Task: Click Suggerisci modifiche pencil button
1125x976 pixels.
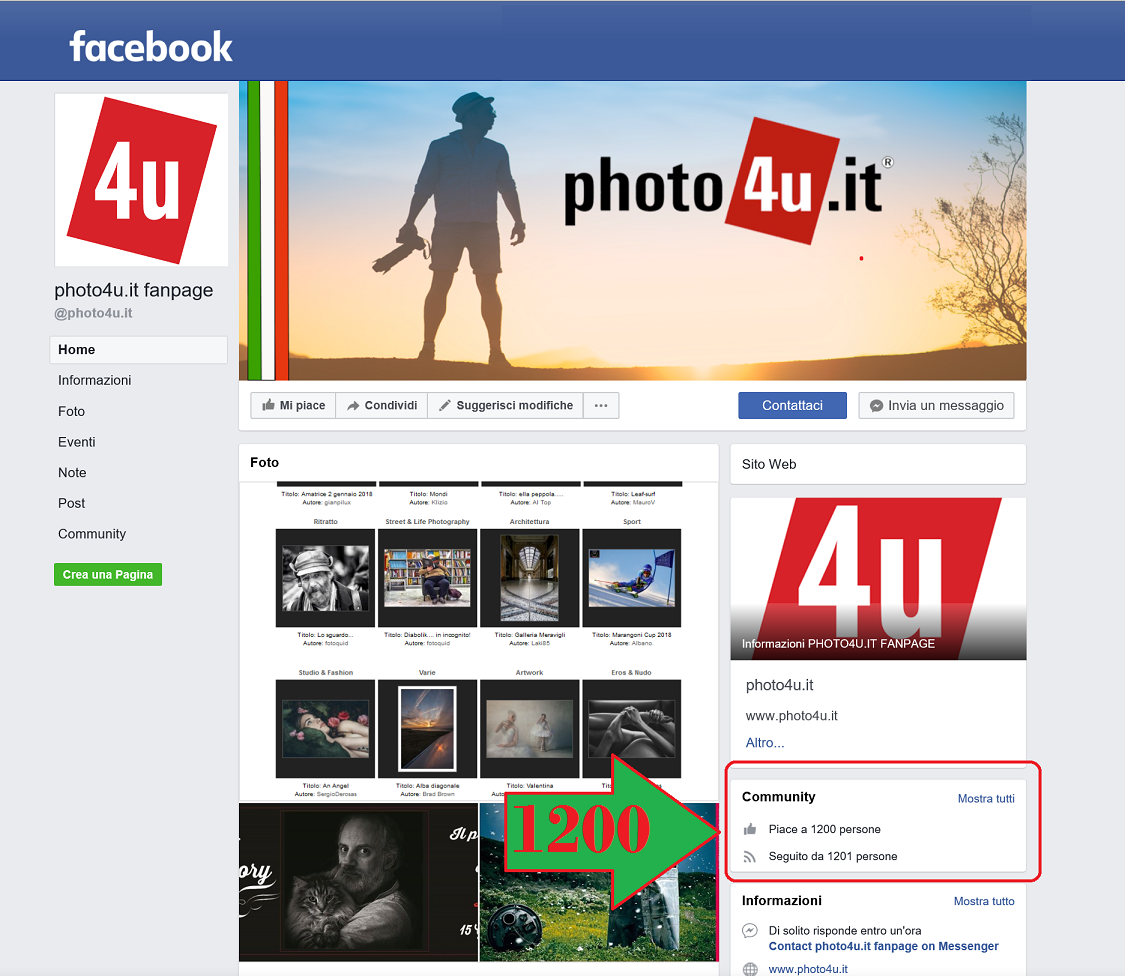Action: [506, 405]
